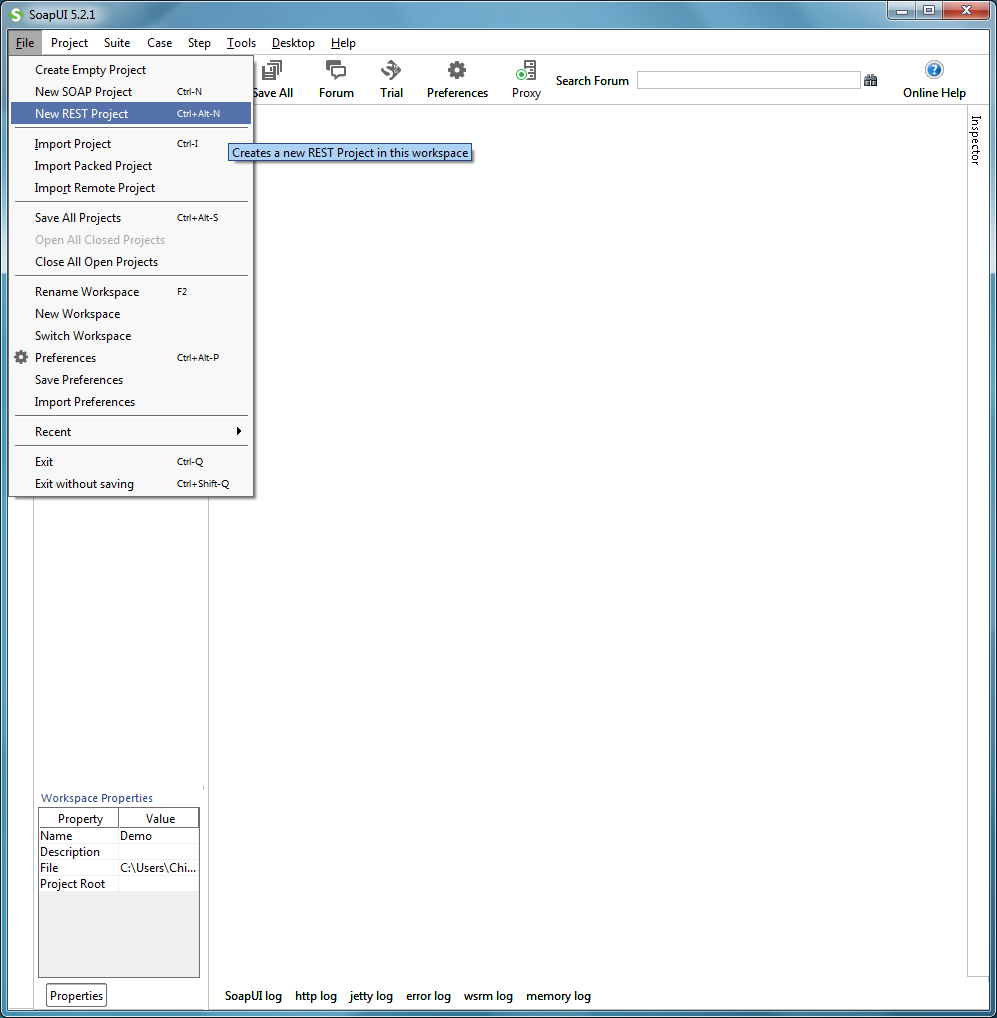Minimize the SoapUI window
This screenshot has width=997, height=1018.
902,11
